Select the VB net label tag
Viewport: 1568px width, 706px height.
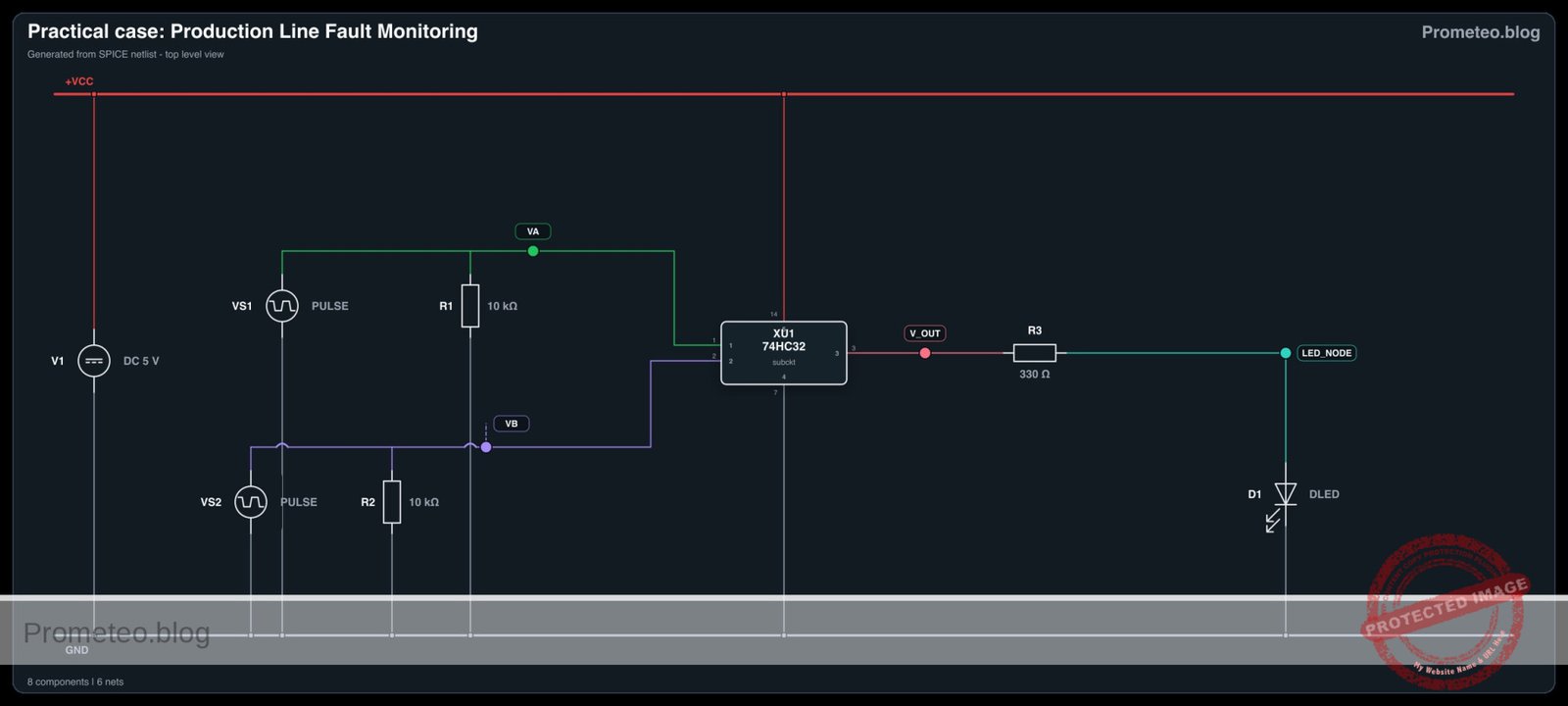tap(512, 424)
